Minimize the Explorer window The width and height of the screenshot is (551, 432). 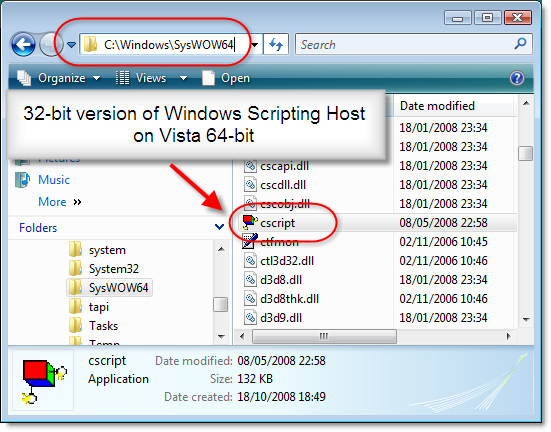coord(458,18)
